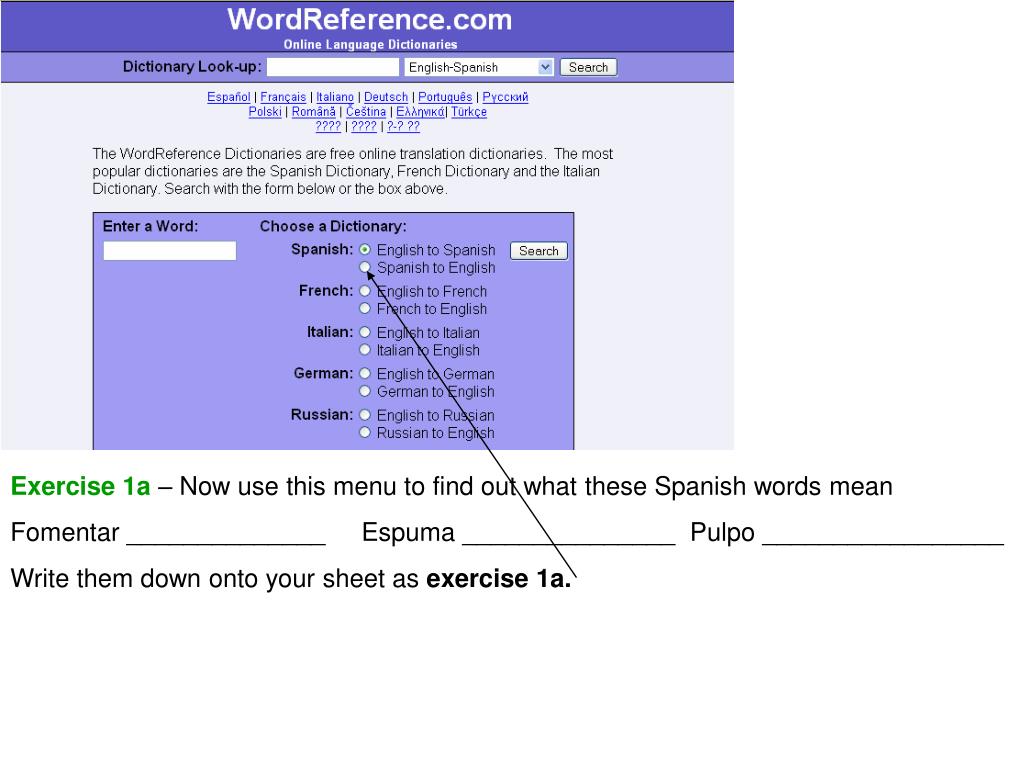Pick the German to English radio button
The height and width of the screenshot is (768, 1024).
[365, 391]
